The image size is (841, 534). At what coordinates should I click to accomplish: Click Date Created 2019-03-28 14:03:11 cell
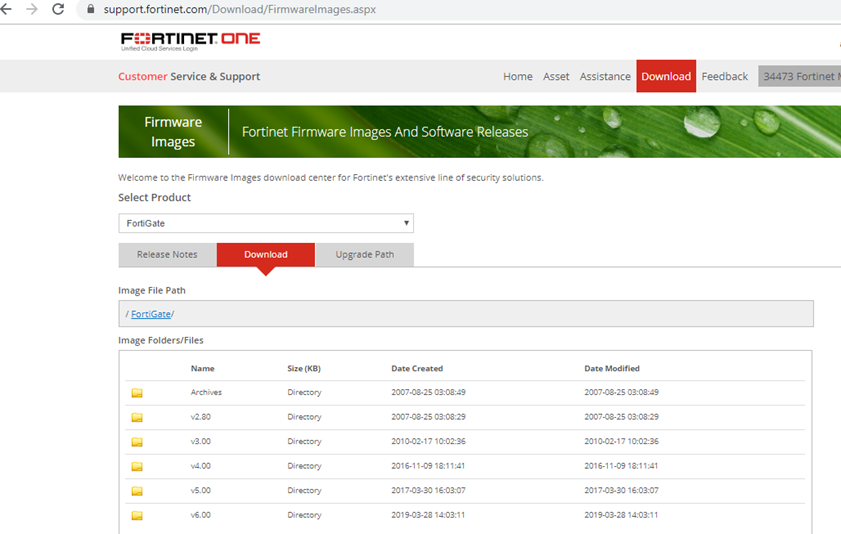point(428,515)
